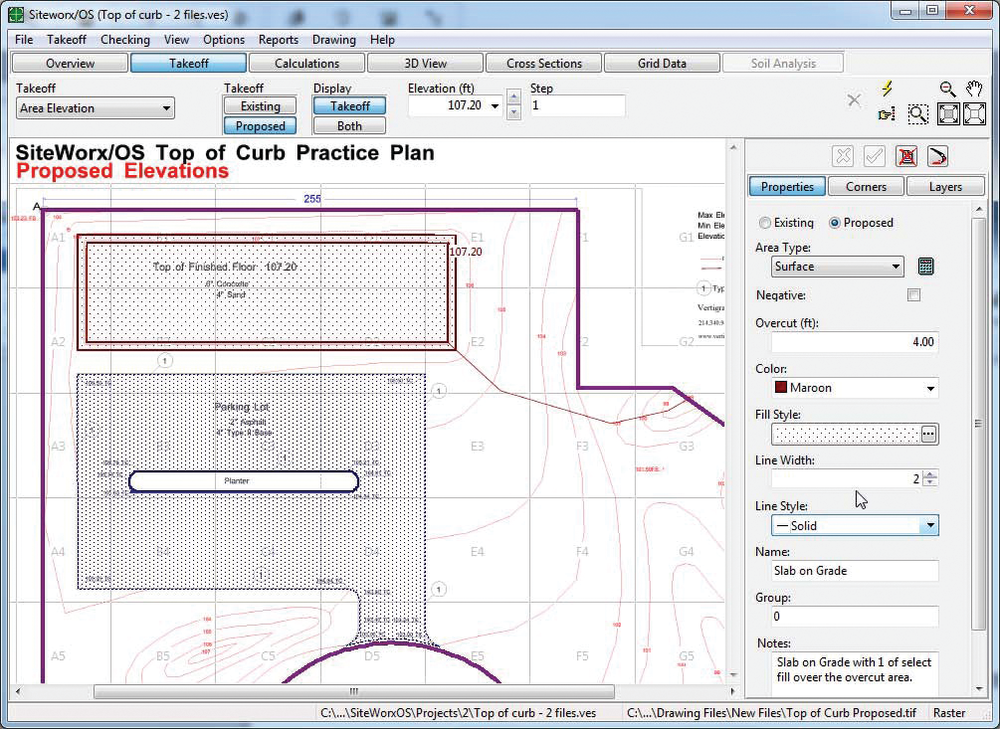Choose the zoom window magnifier icon

point(918,114)
